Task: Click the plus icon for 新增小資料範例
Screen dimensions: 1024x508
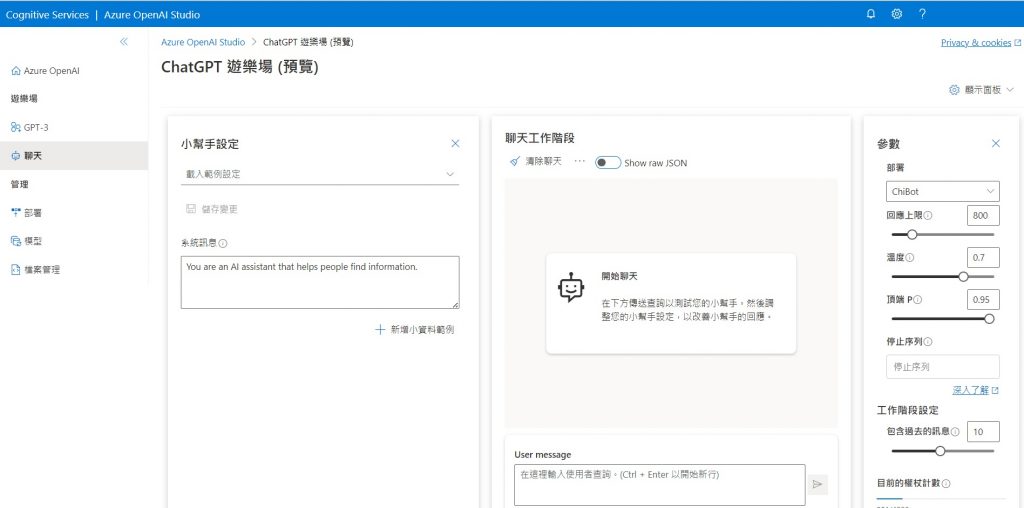Action: [380, 330]
